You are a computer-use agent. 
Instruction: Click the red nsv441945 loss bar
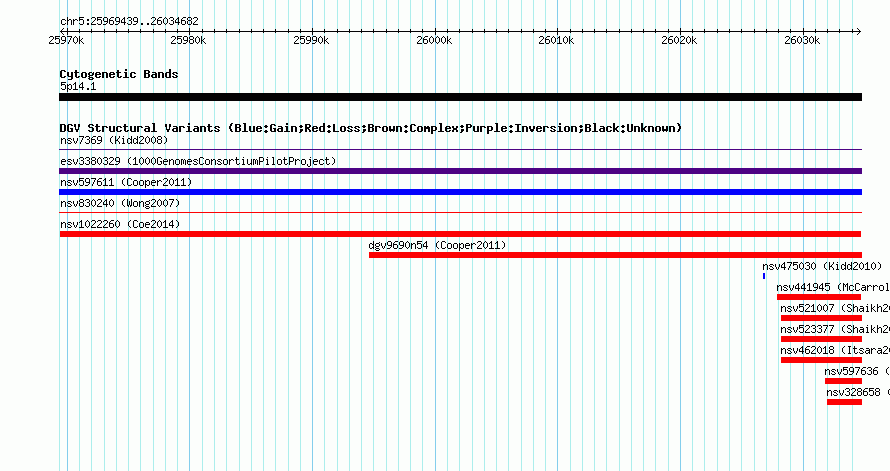pyautogui.click(x=819, y=297)
